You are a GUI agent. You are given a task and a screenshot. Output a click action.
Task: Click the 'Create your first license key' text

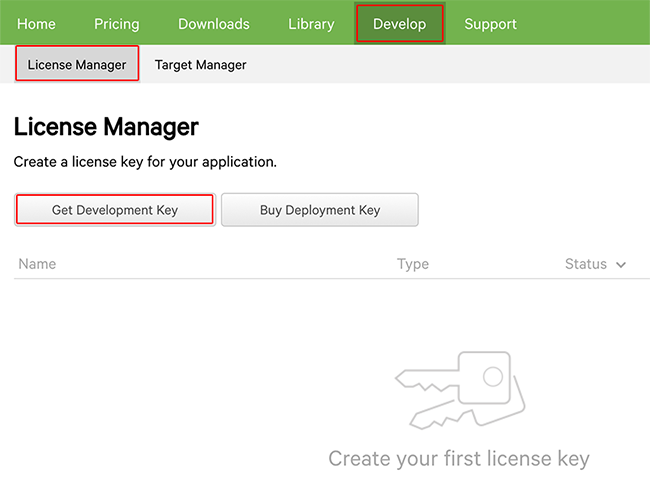(x=459, y=459)
